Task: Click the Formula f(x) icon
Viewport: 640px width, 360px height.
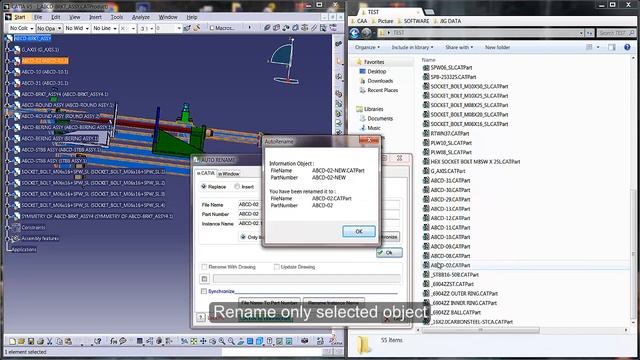Action: coord(113,341)
